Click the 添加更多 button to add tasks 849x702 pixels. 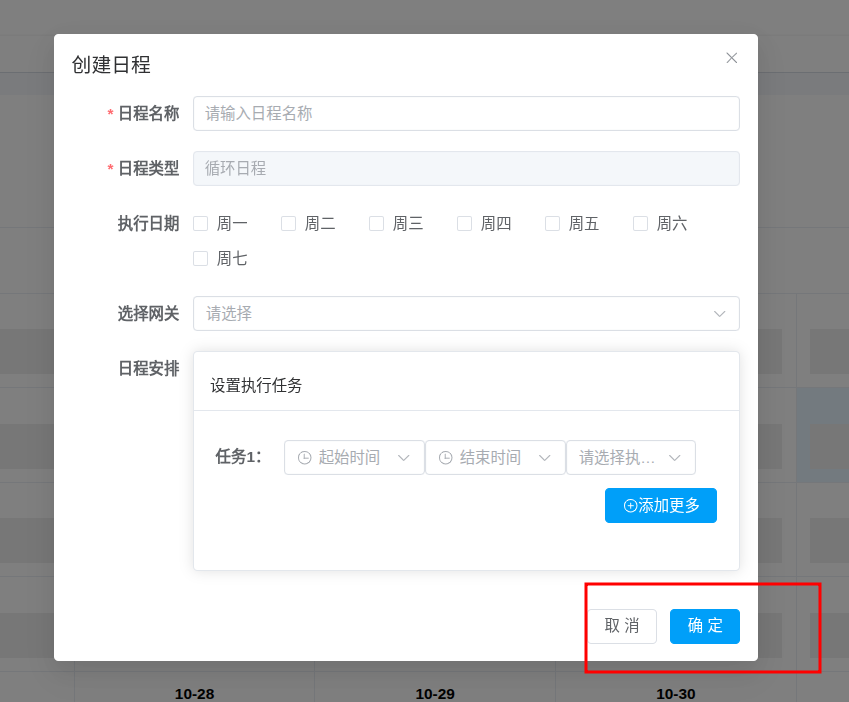pyautogui.click(x=660, y=505)
